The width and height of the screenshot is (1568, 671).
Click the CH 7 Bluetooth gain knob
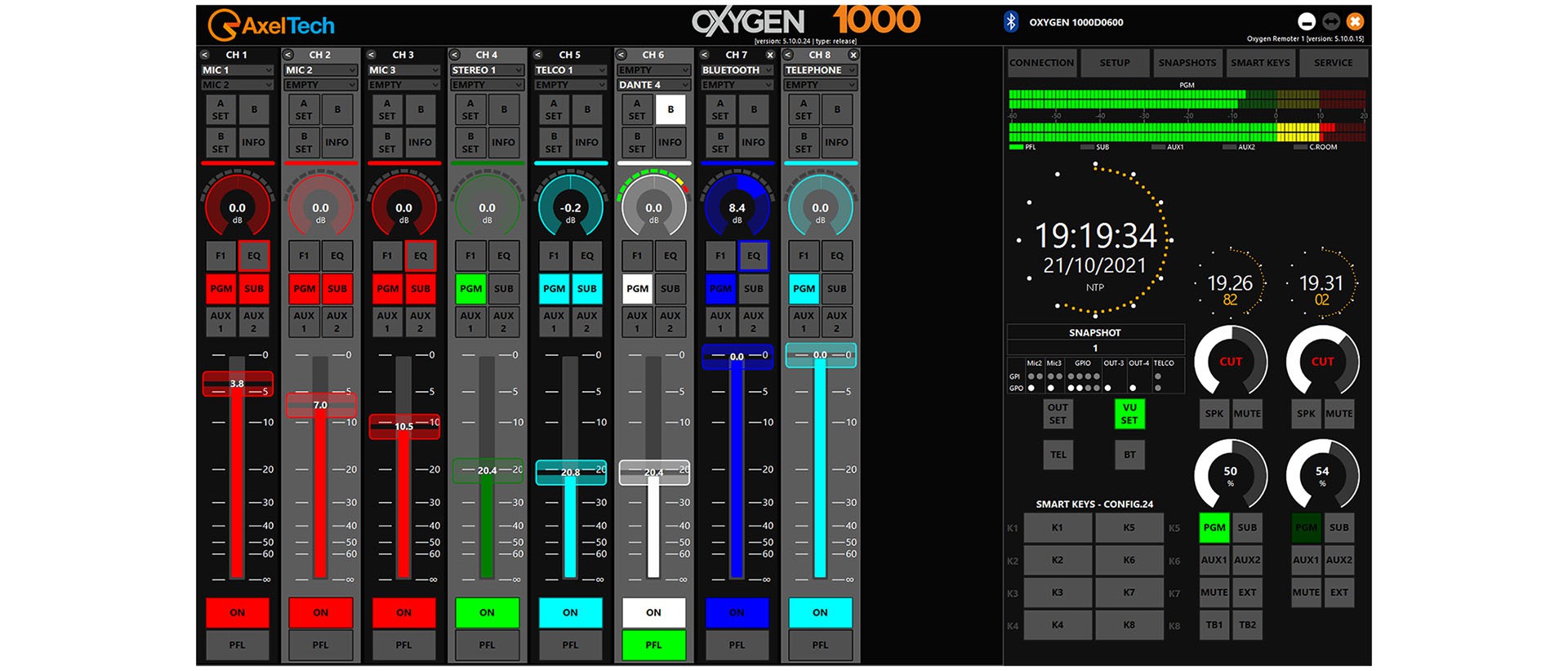[737, 210]
